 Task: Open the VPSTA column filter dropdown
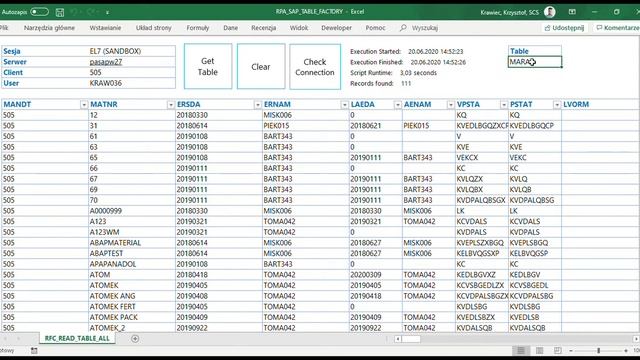click(504, 105)
